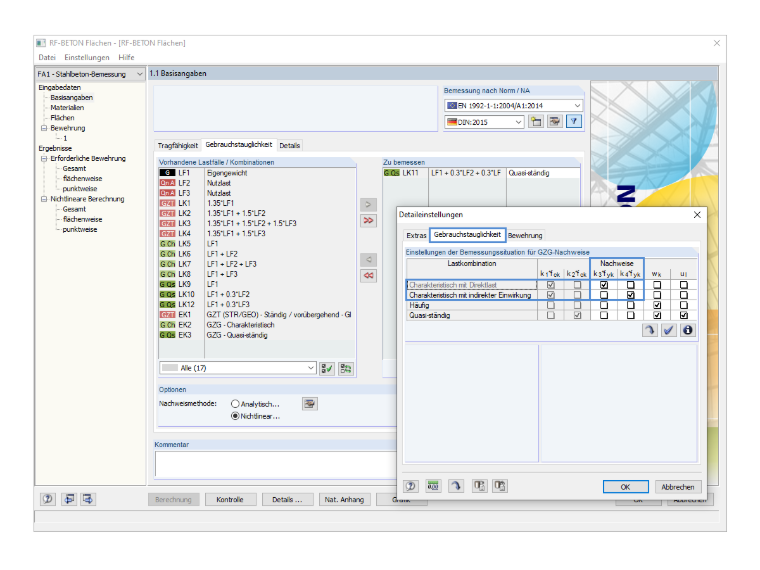Click the select-all checkmark icon beside Alle (17)
The image size is (760, 570).
click(x=327, y=368)
